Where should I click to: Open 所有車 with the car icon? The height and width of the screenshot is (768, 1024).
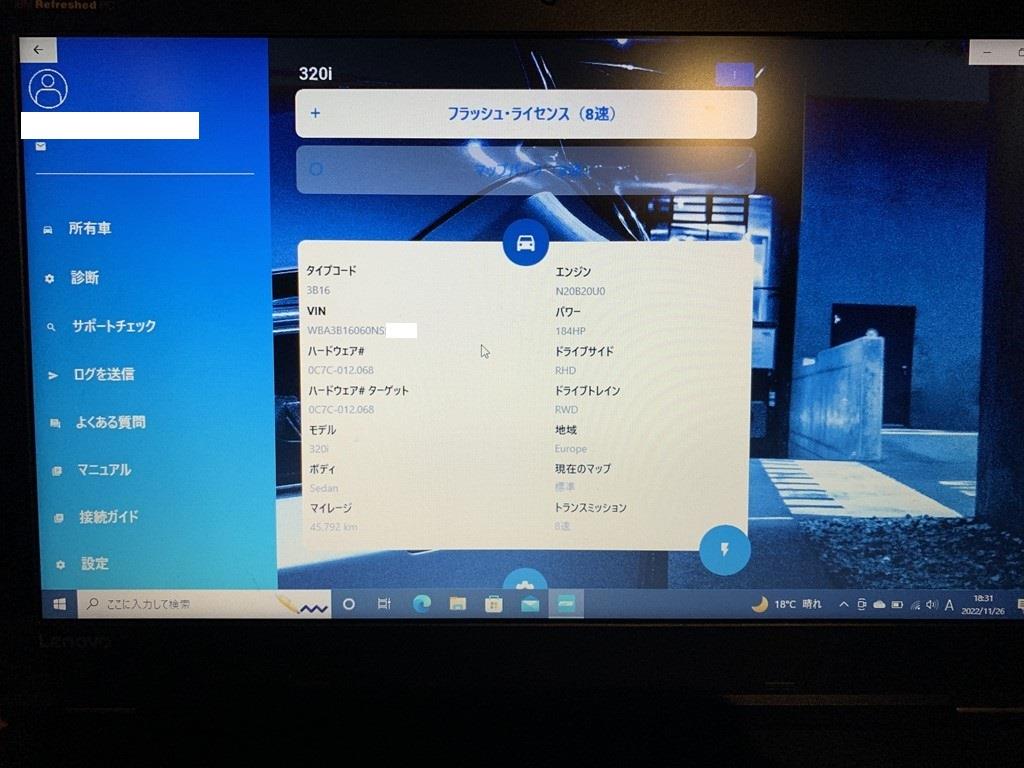tap(77, 229)
